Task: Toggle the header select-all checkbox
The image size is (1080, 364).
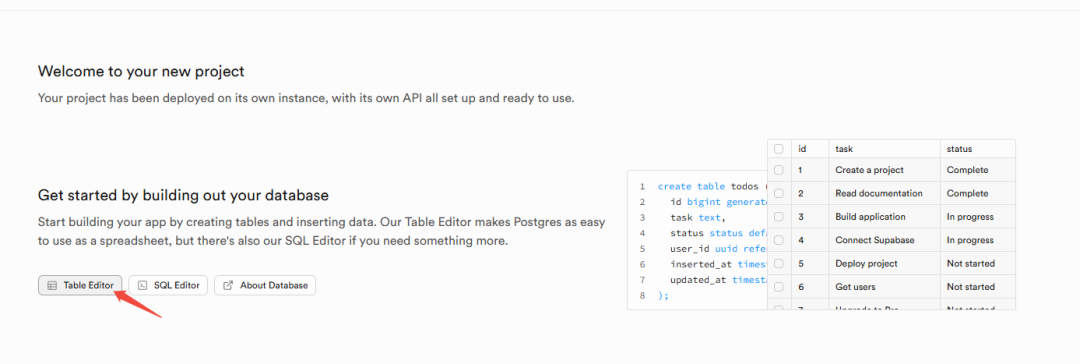Action: (779, 149)
